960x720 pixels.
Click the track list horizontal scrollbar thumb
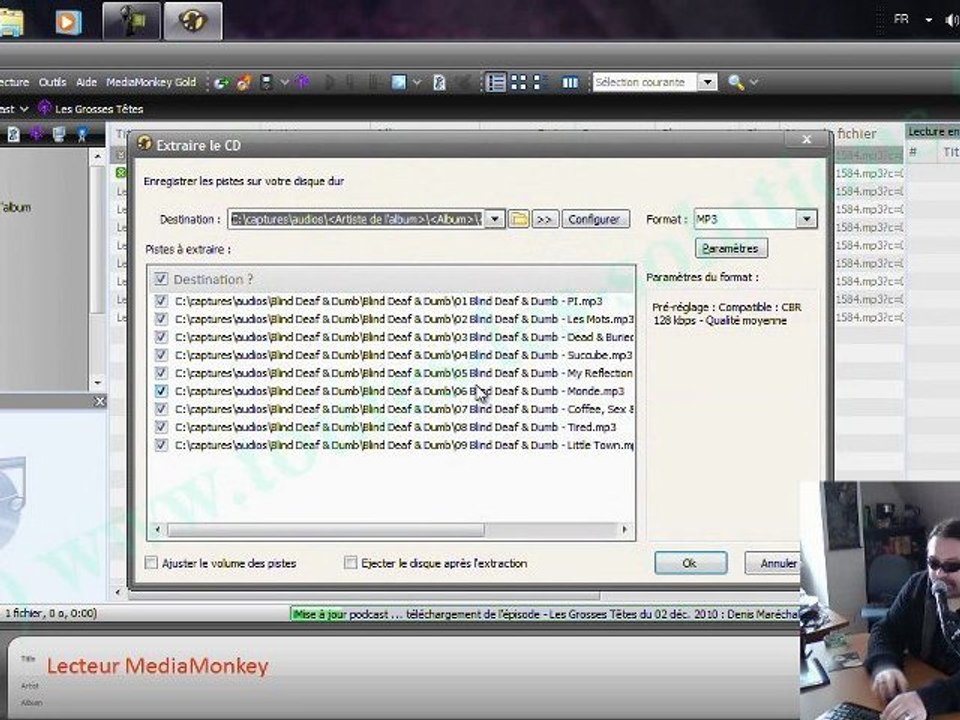(x=326, y=529)
